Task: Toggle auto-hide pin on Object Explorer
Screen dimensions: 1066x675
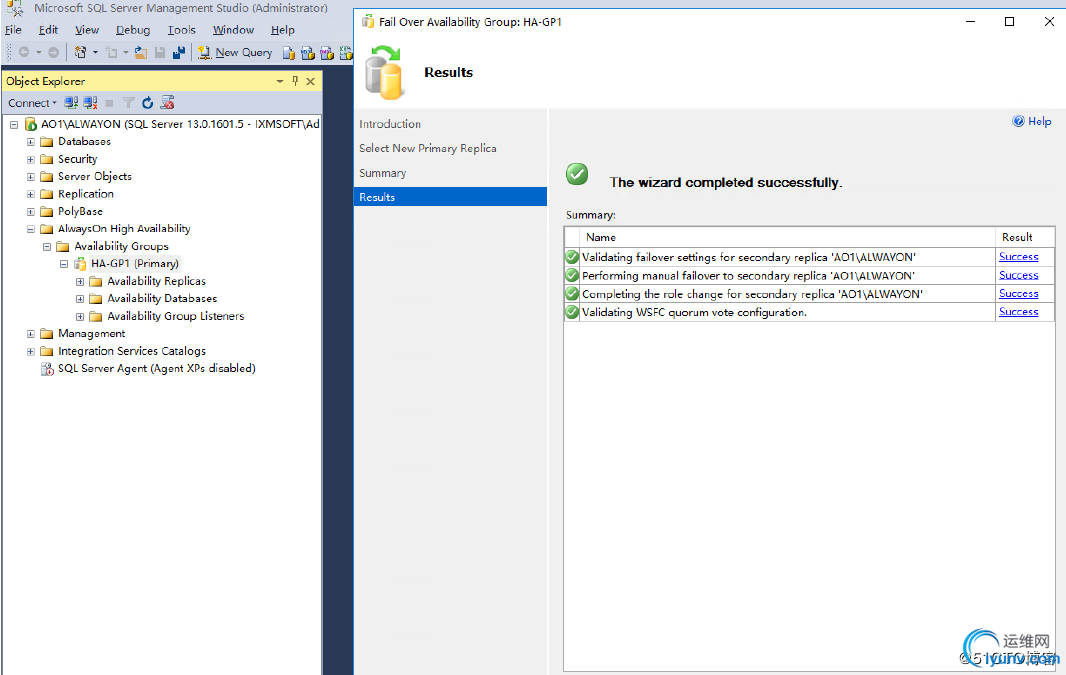Action: tap(295, 81)
